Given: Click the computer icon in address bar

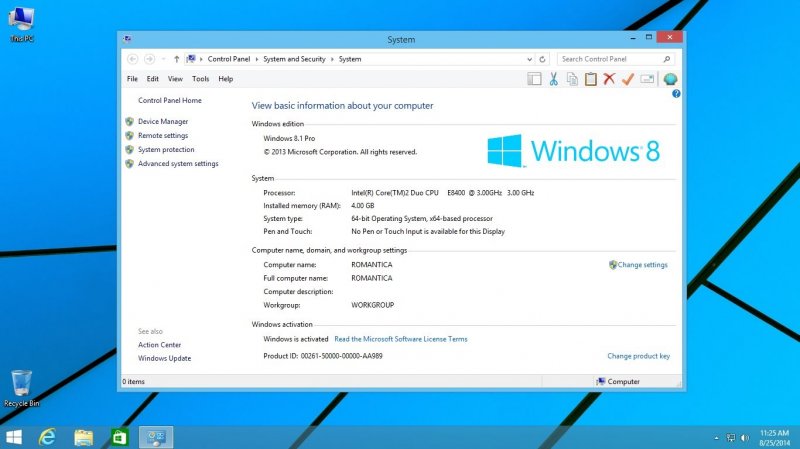Looking at the screenshot, I should tap(191, 59).
